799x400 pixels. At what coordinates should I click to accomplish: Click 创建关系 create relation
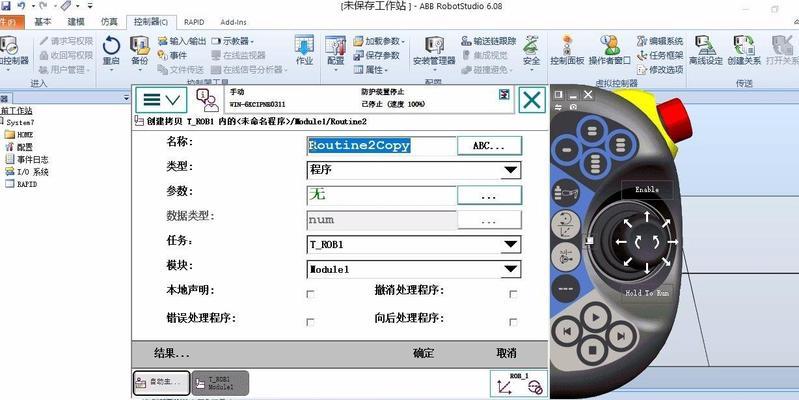744,50
